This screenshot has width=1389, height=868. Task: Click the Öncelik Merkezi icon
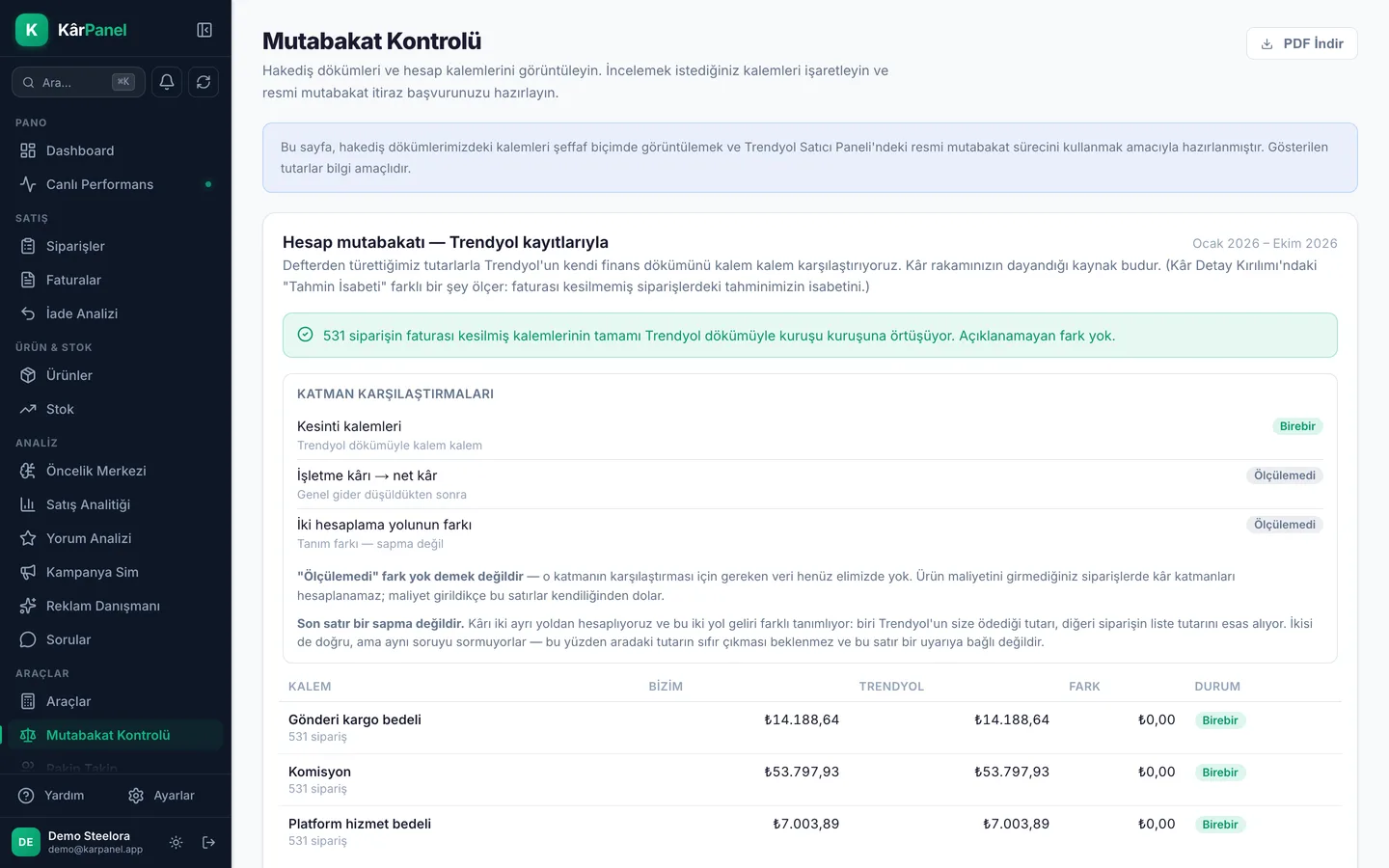[x=28, y=471]
